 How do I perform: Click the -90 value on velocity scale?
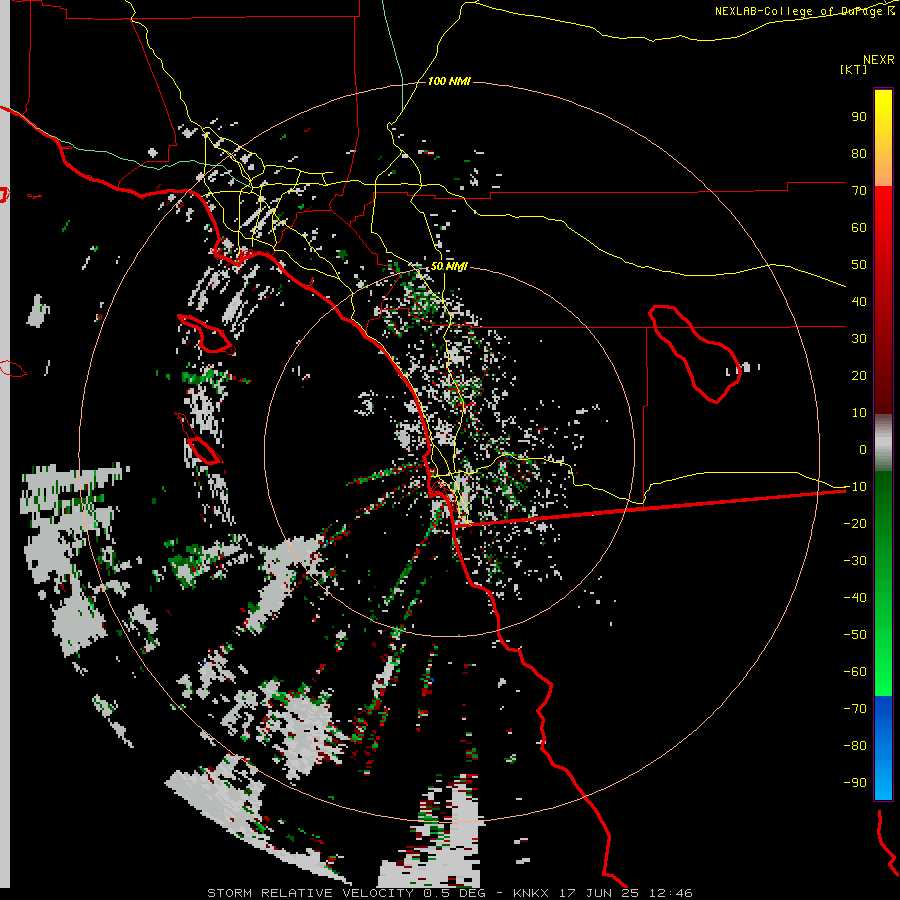click(855, 783)
